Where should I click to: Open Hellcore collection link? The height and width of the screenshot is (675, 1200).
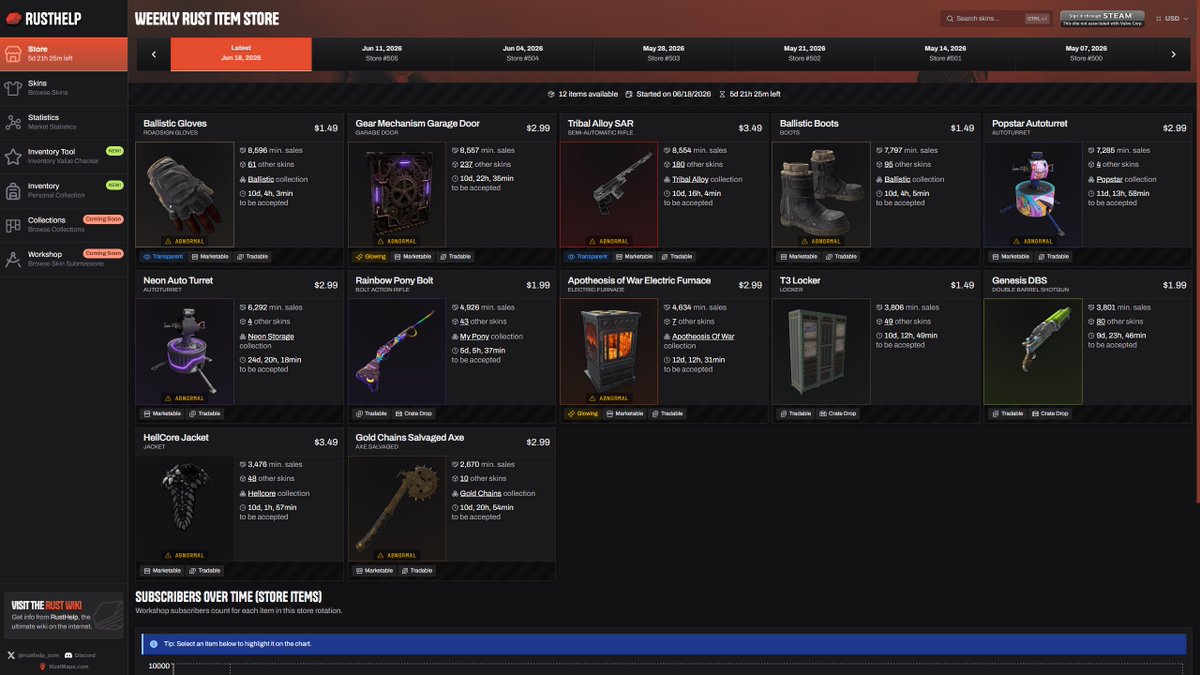[x=261, y=493]
